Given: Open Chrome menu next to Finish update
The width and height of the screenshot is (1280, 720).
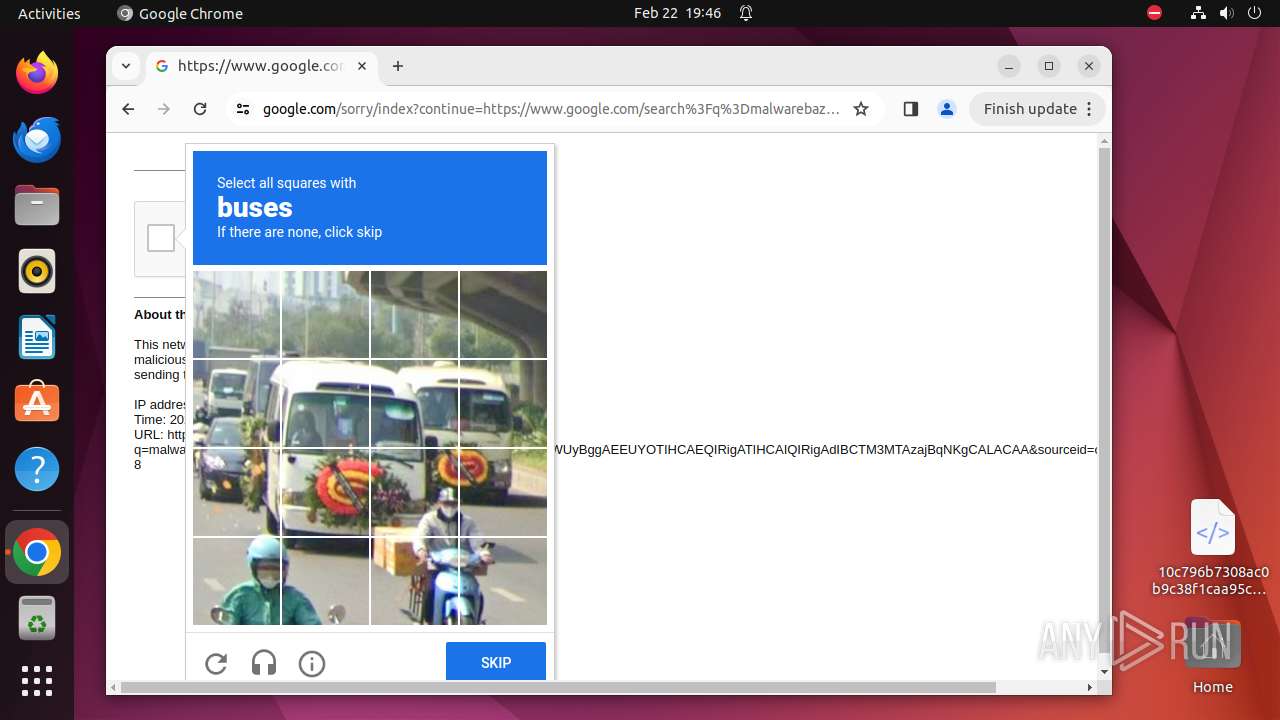Looking at the screenshot, I should point(1089,109).
